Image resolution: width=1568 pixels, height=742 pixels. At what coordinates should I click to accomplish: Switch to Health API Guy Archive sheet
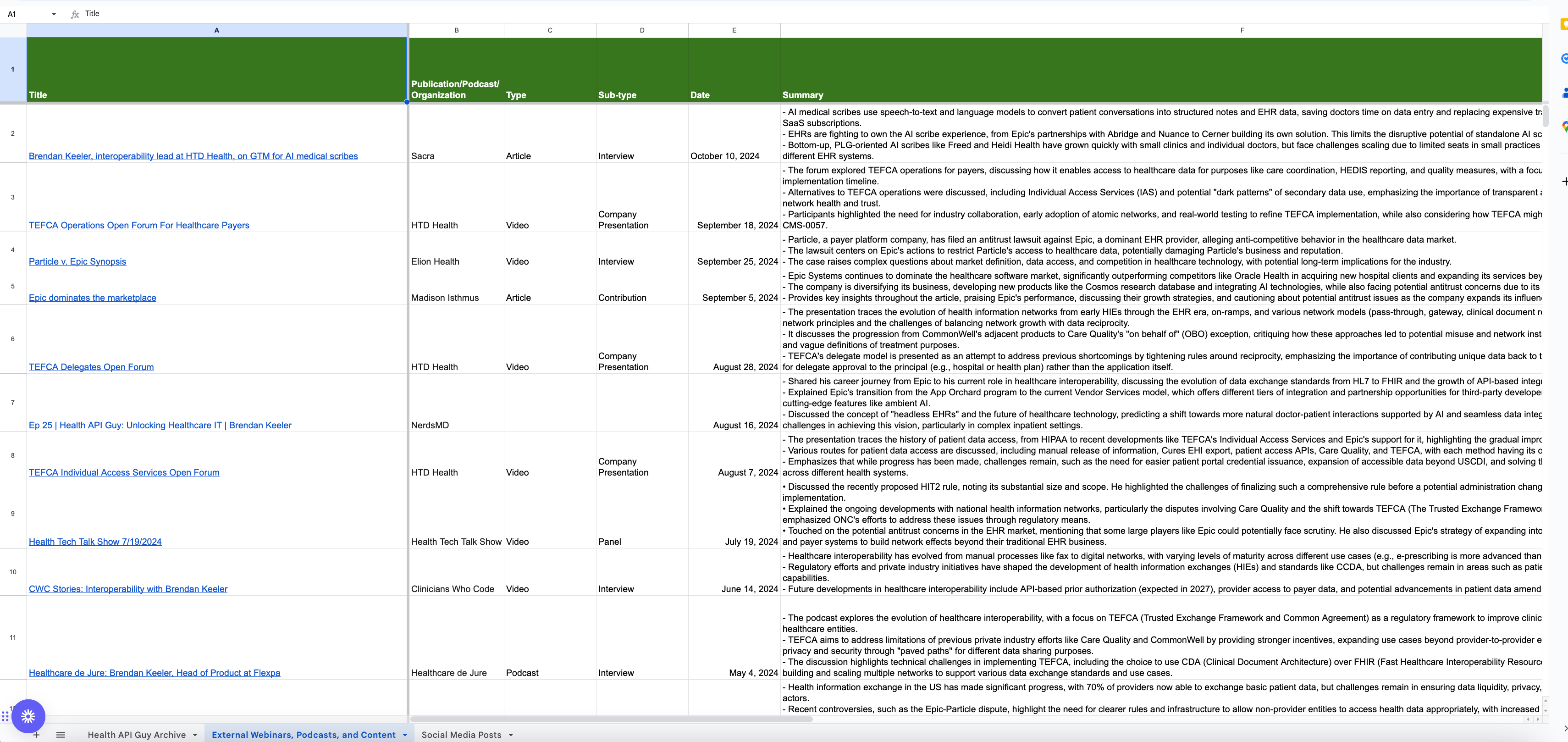pyautogui.click(x=136, y=735)
